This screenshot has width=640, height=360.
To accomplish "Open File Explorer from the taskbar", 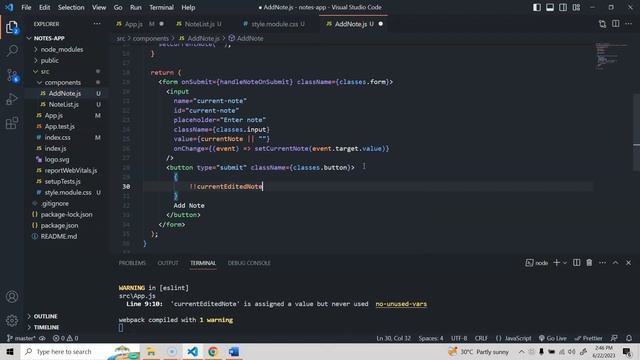I will [151, 351].
